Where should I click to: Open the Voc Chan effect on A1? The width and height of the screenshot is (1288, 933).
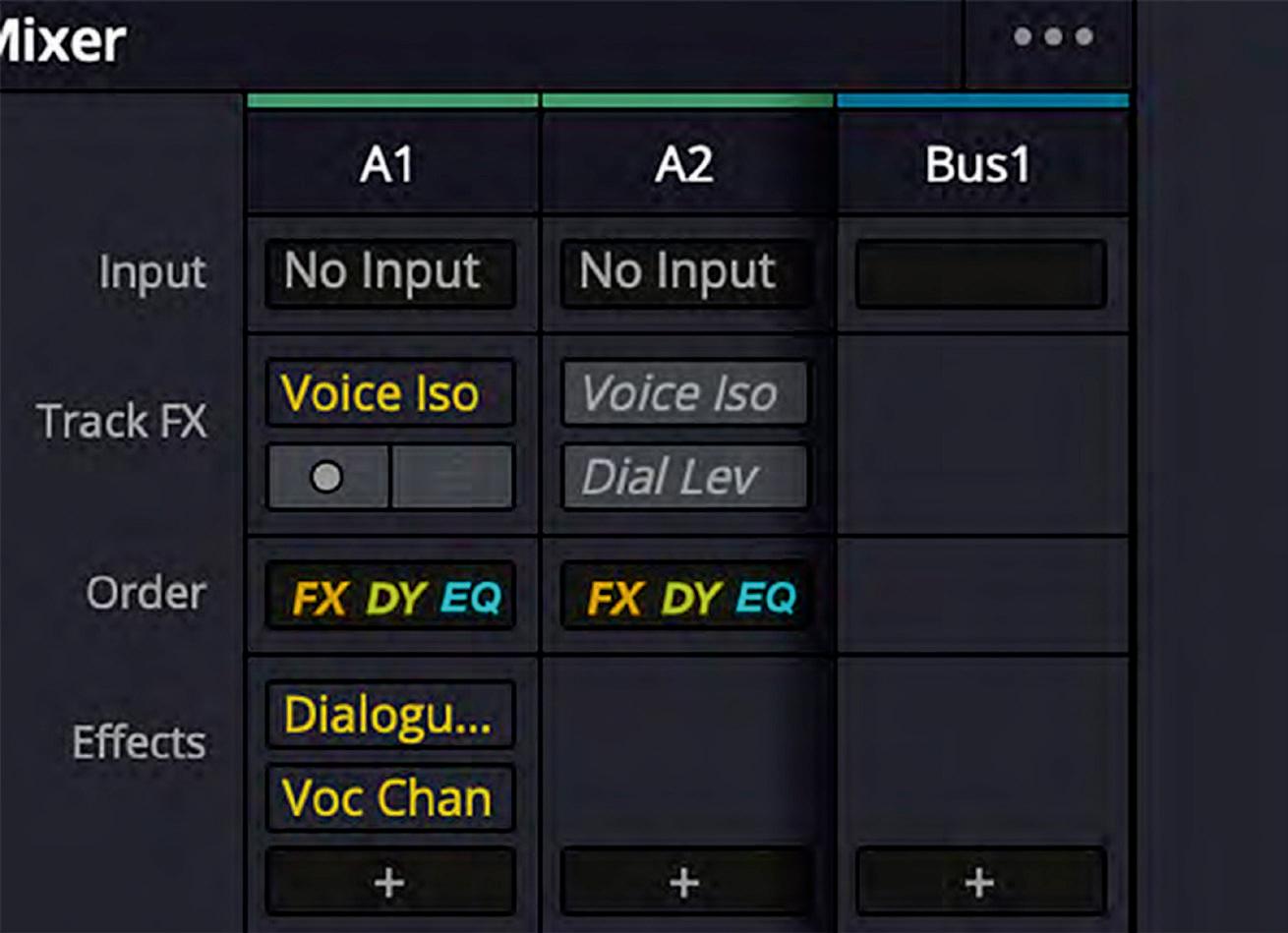click(x=389, y=797)
